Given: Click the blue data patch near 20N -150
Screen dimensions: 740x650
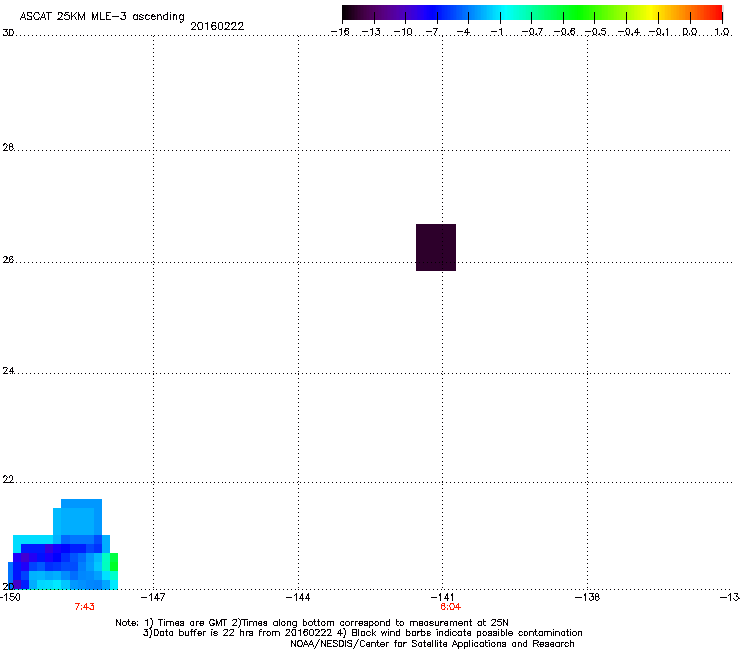Looking at the screenshot, I should point(63,544).
